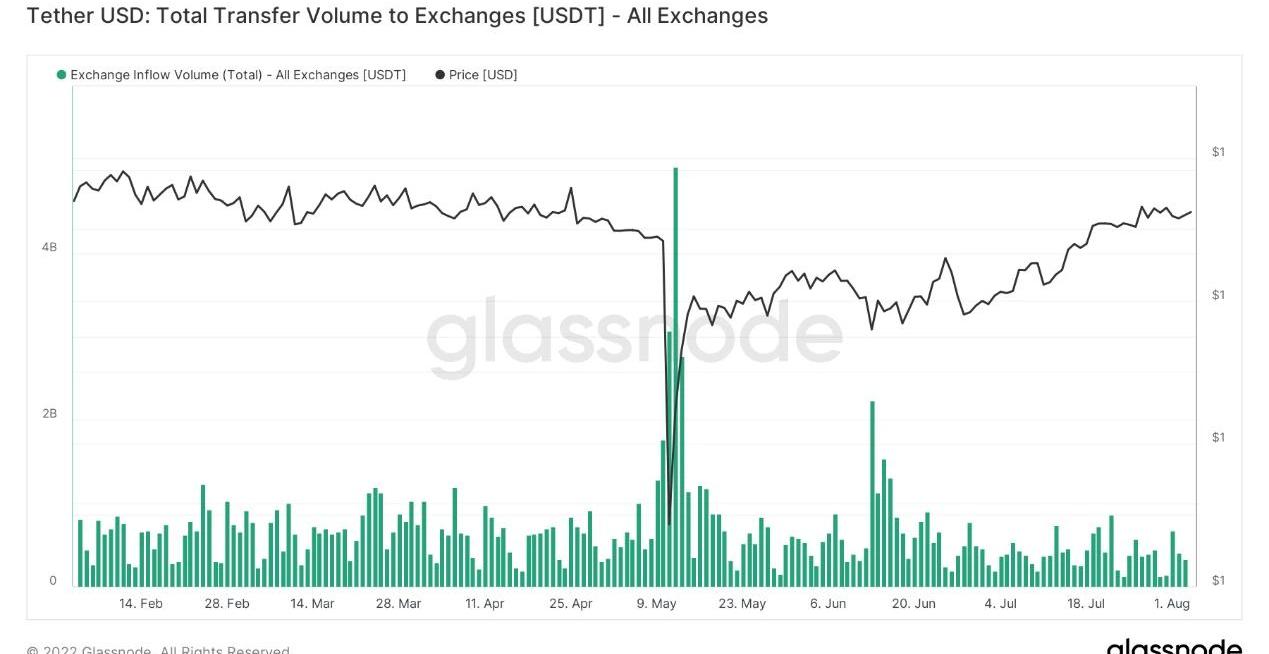The height and width of the screenshot is (654, 1269).
Task: Click the 2022 Glassnode copyright text
Action: (x=158, y=650)
